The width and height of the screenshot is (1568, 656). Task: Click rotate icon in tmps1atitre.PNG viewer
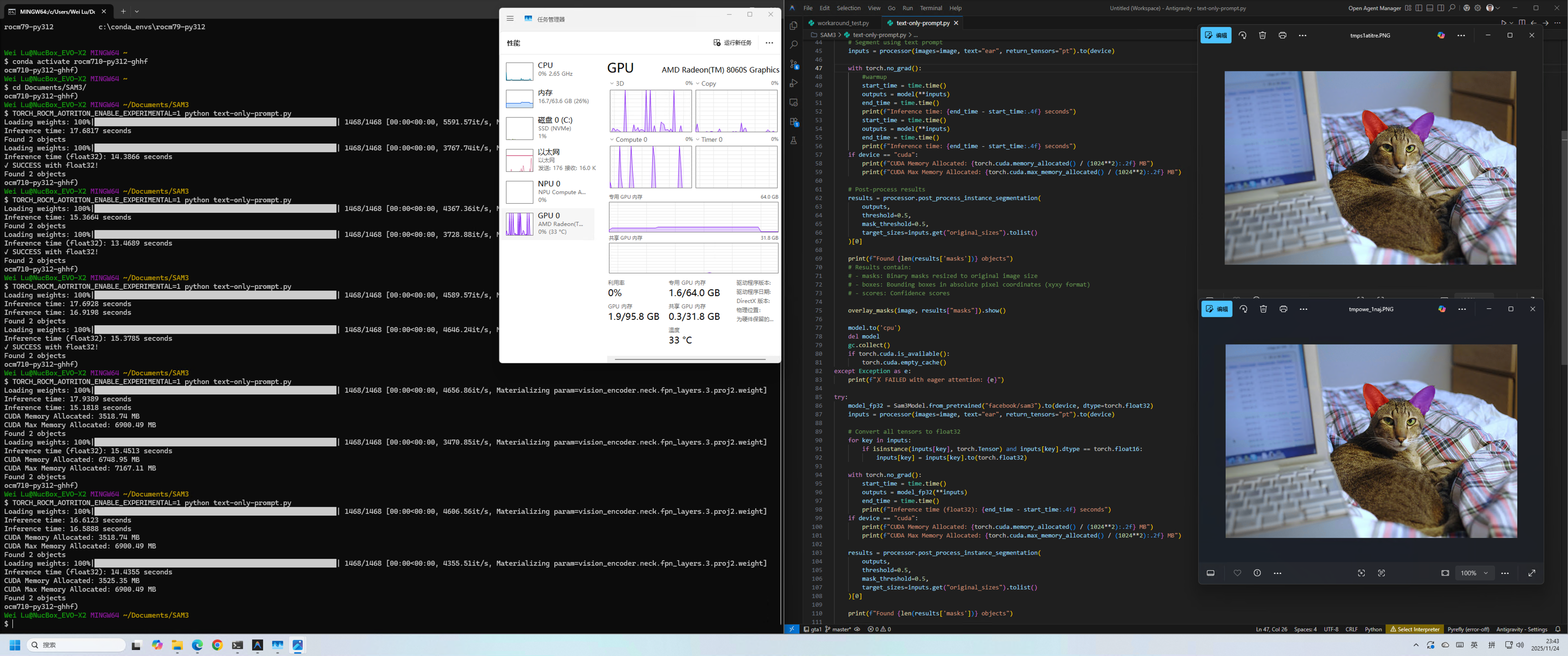[x=1243, y=35]
